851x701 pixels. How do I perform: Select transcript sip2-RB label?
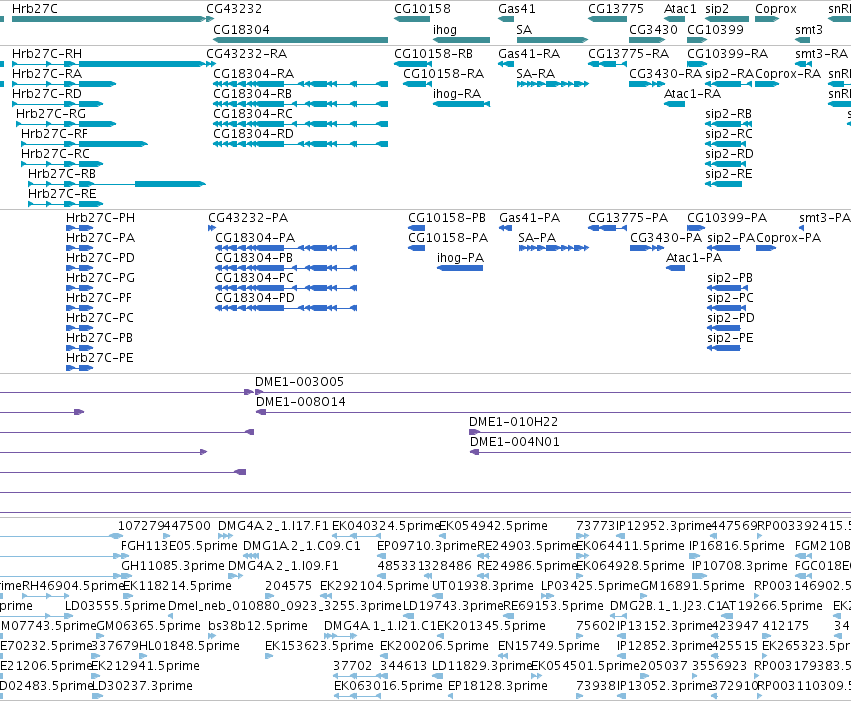[728, 113]
